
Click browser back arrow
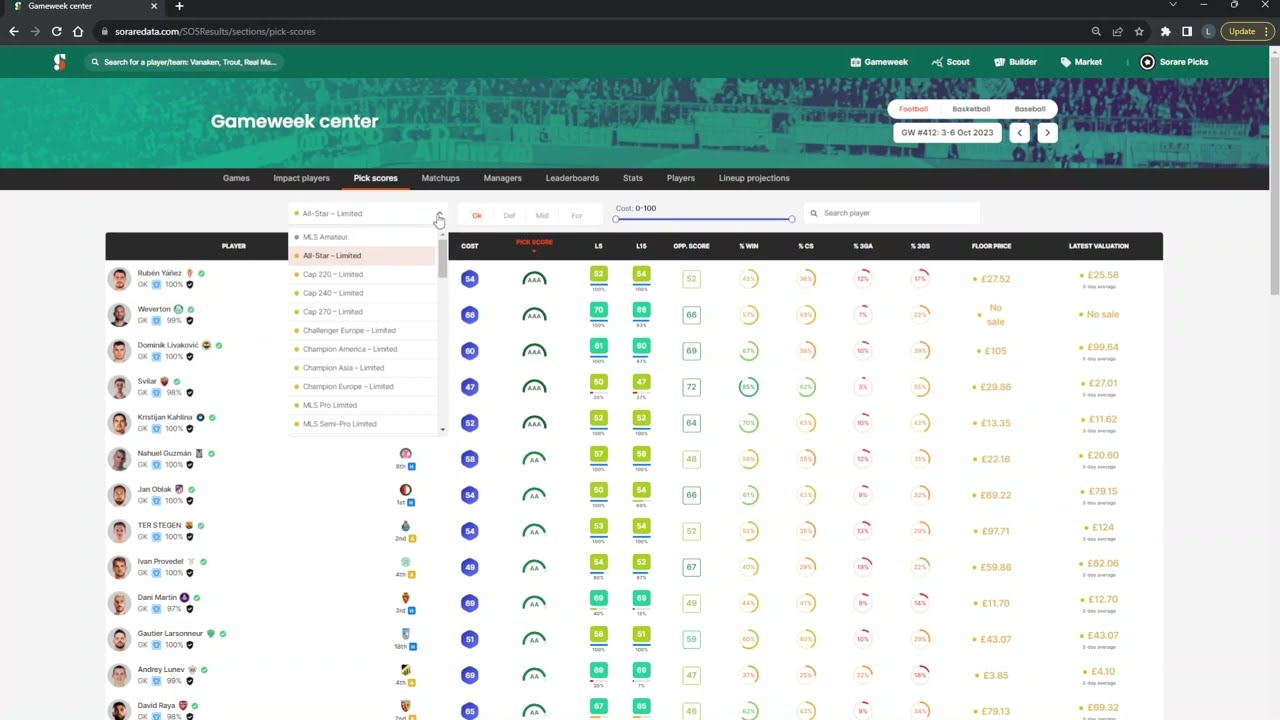click(13, 31)
